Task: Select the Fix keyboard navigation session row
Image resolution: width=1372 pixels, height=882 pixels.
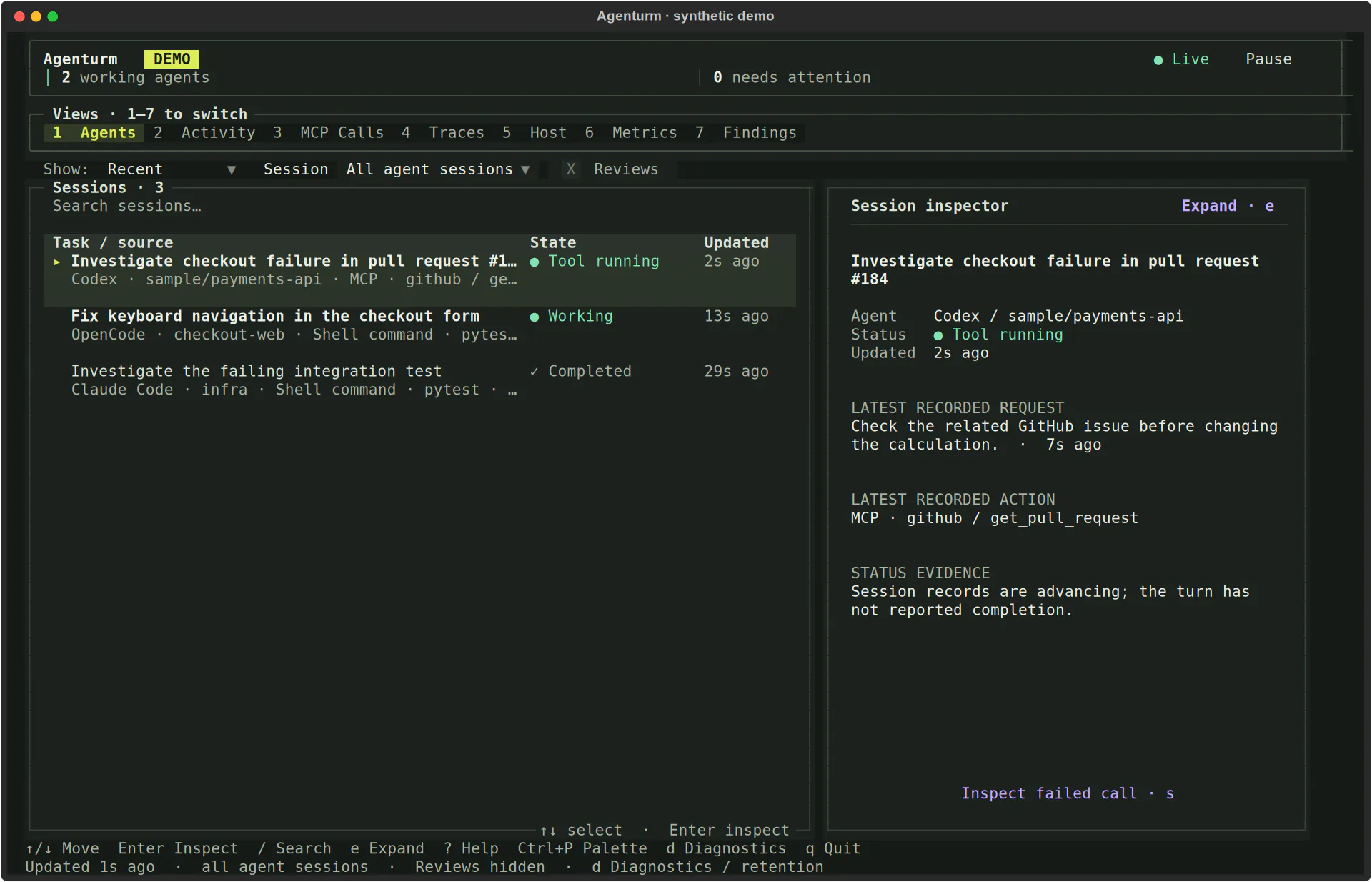Action: (419, 325)
